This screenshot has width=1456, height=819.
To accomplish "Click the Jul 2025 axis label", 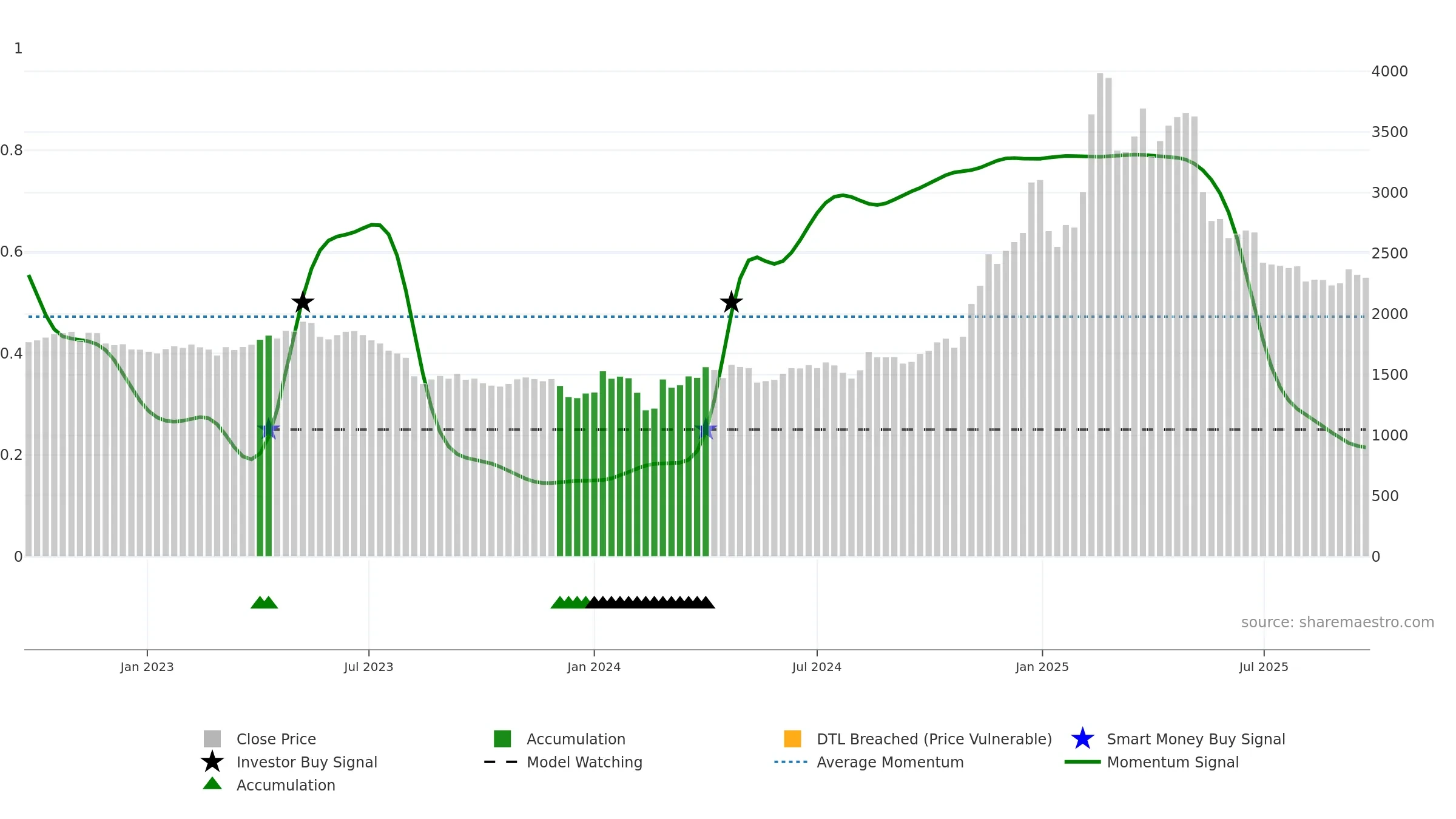I will 1264,667.
